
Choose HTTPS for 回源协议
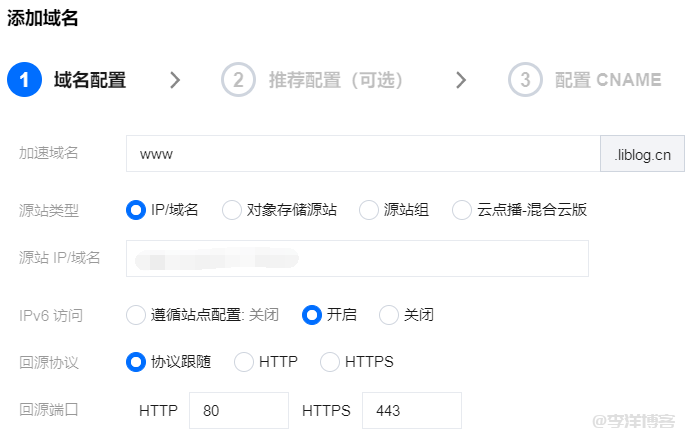click(330, 362)
